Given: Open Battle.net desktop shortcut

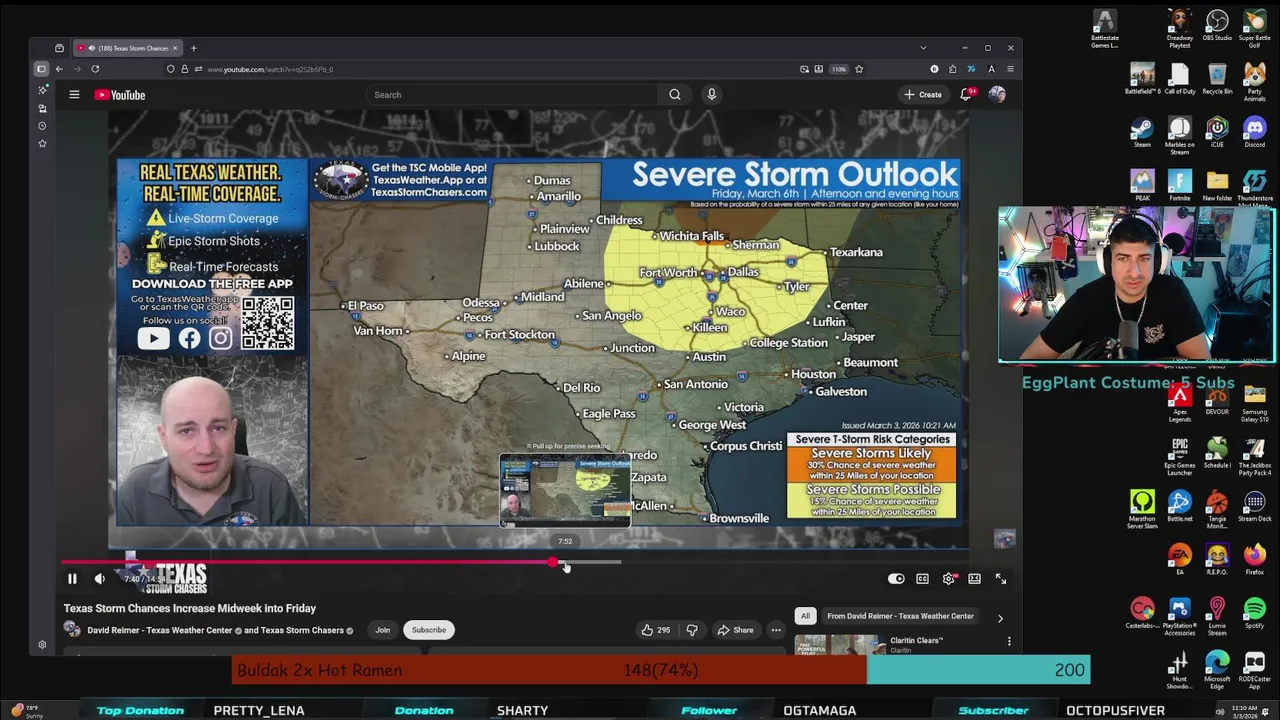Looking at the screenshot, I should [1180, 506].
